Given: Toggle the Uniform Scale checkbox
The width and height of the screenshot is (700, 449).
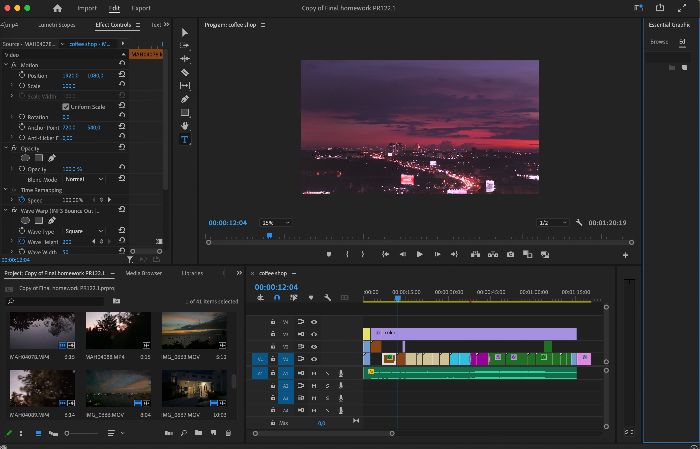Looking at the screenshot, I should (66, 107).
